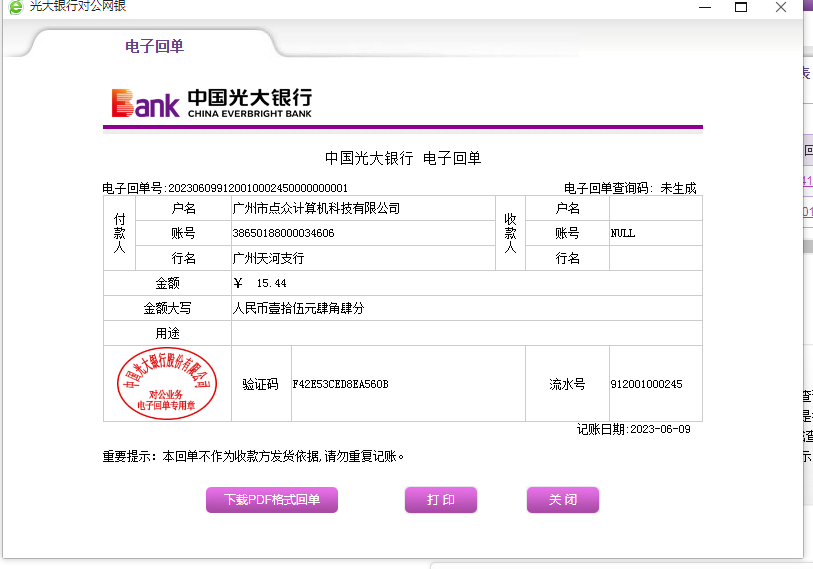Click the China Everbright Bank logo
Screen dimensions: 813x569
(x=212, y=103)
